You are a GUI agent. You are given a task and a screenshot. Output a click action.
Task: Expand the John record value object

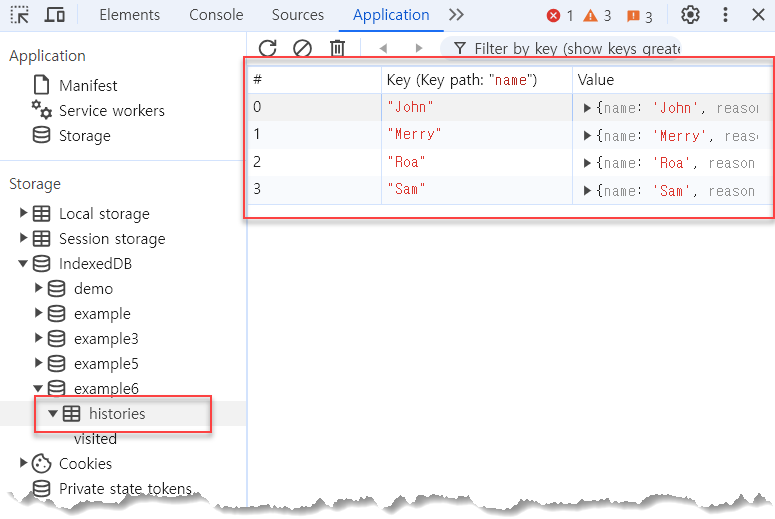pyautogui.click(x=587, y=108)
